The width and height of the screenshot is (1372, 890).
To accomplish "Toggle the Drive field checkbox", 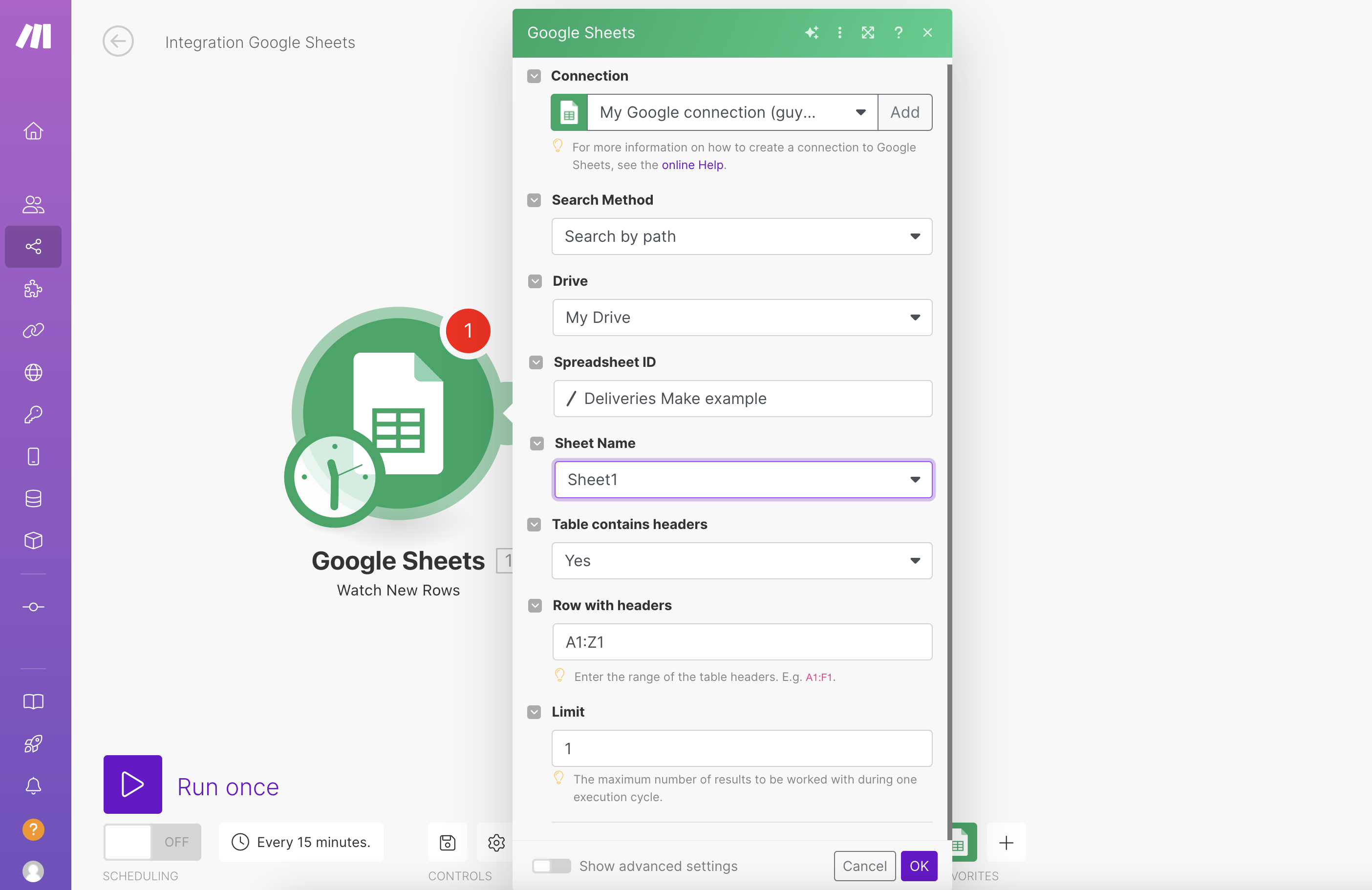I will [x=535, y=281].
